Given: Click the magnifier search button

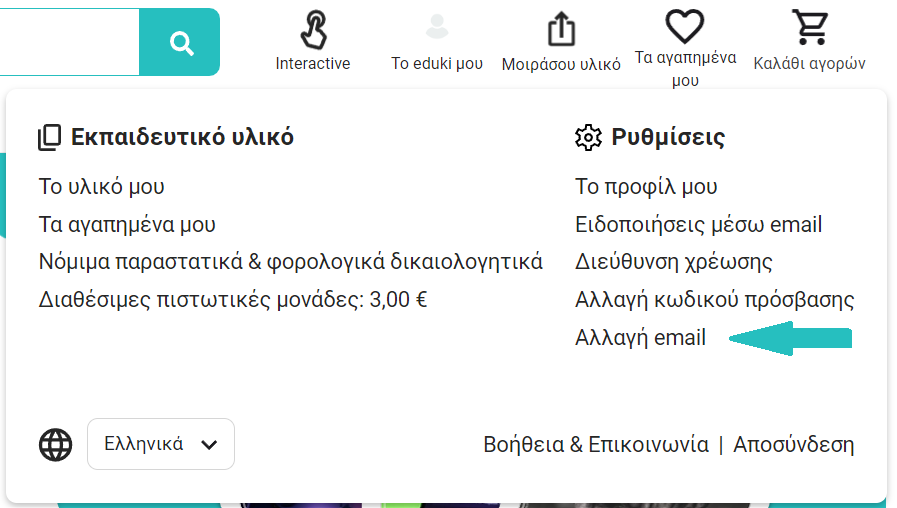Looking at the screenshot, I should click(180, 43).
